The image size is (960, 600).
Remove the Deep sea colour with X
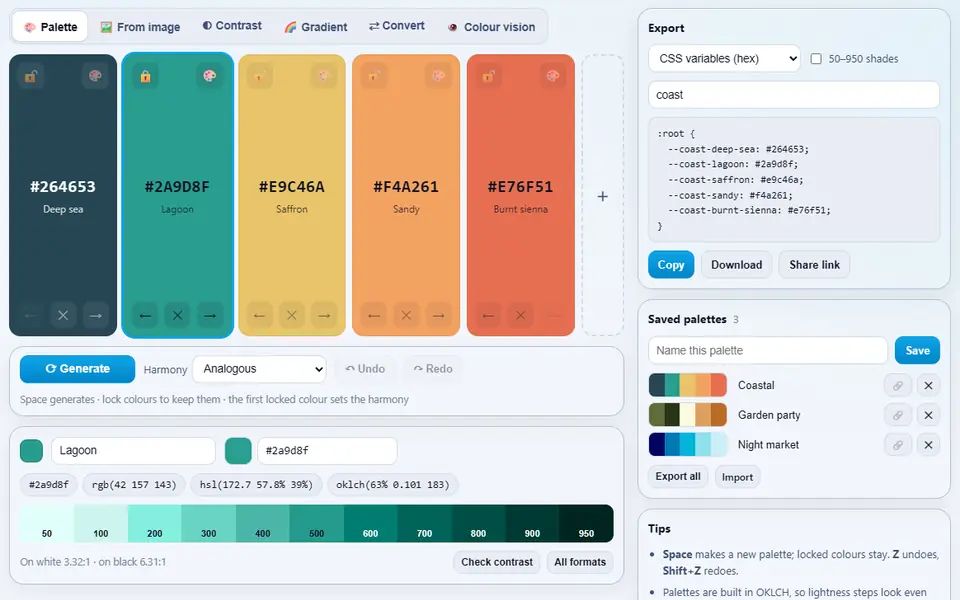point(63,315)
